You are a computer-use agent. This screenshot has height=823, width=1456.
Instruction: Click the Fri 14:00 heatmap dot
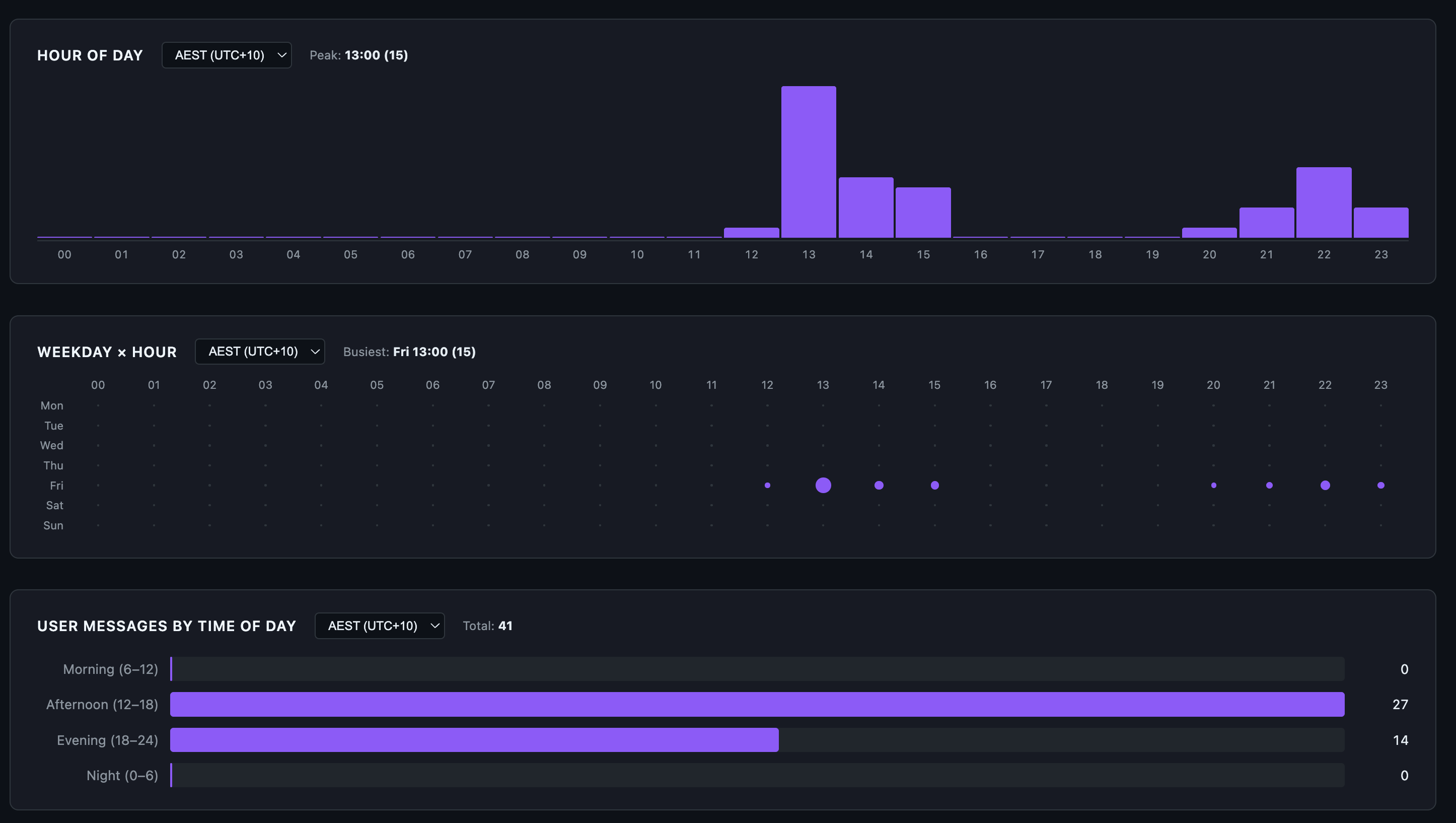[879, 486]
